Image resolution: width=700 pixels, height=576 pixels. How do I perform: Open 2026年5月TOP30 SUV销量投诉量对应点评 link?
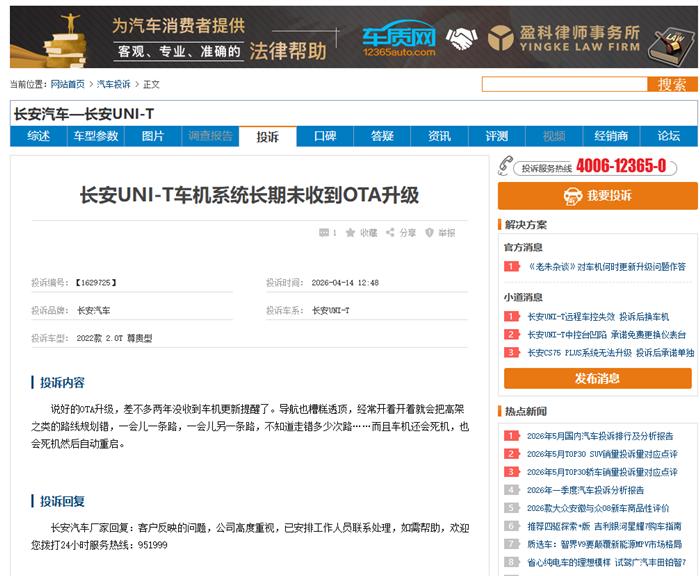click(602, 454)
